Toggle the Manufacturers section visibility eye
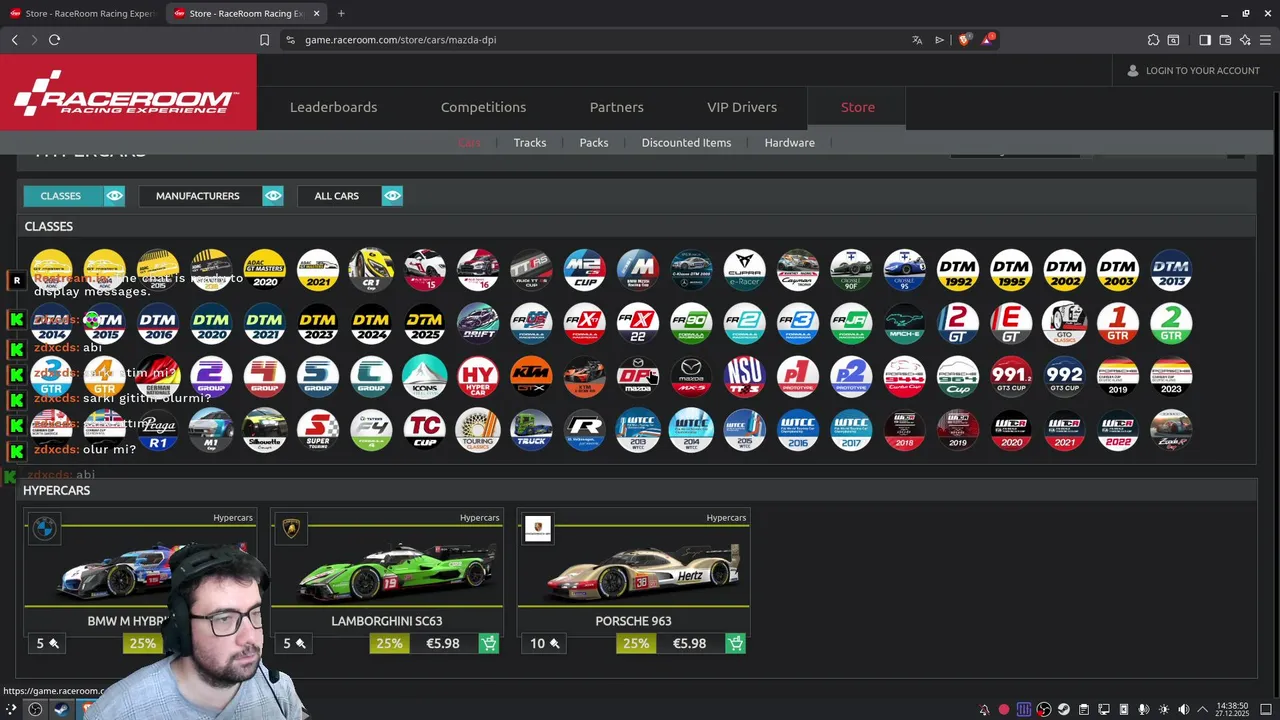The image size is (1280, 720). click(273, 196)
